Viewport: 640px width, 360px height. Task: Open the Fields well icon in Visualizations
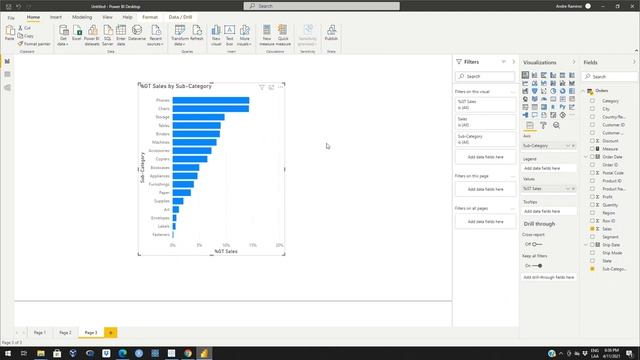click(x=529, y=126)
